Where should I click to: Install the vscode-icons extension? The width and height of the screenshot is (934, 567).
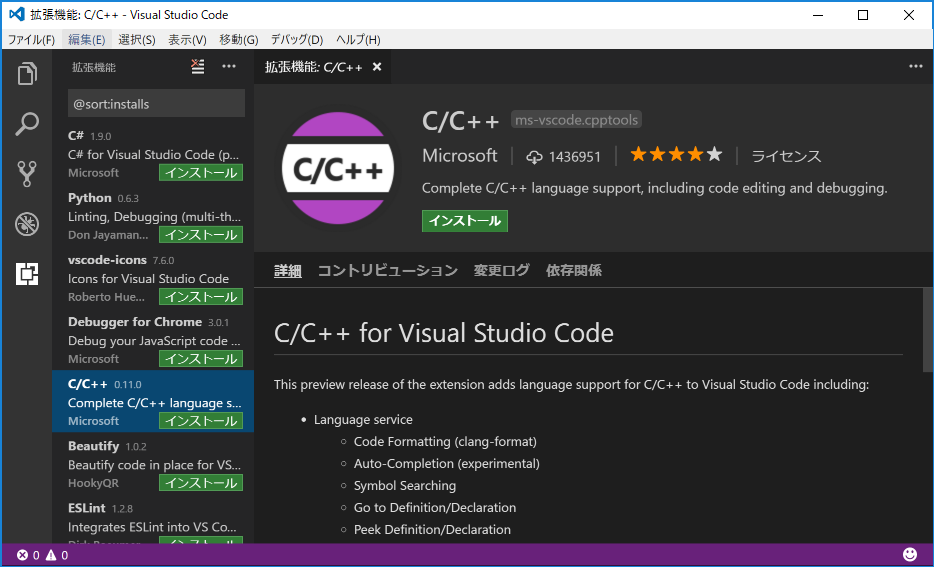coord(201,297)
